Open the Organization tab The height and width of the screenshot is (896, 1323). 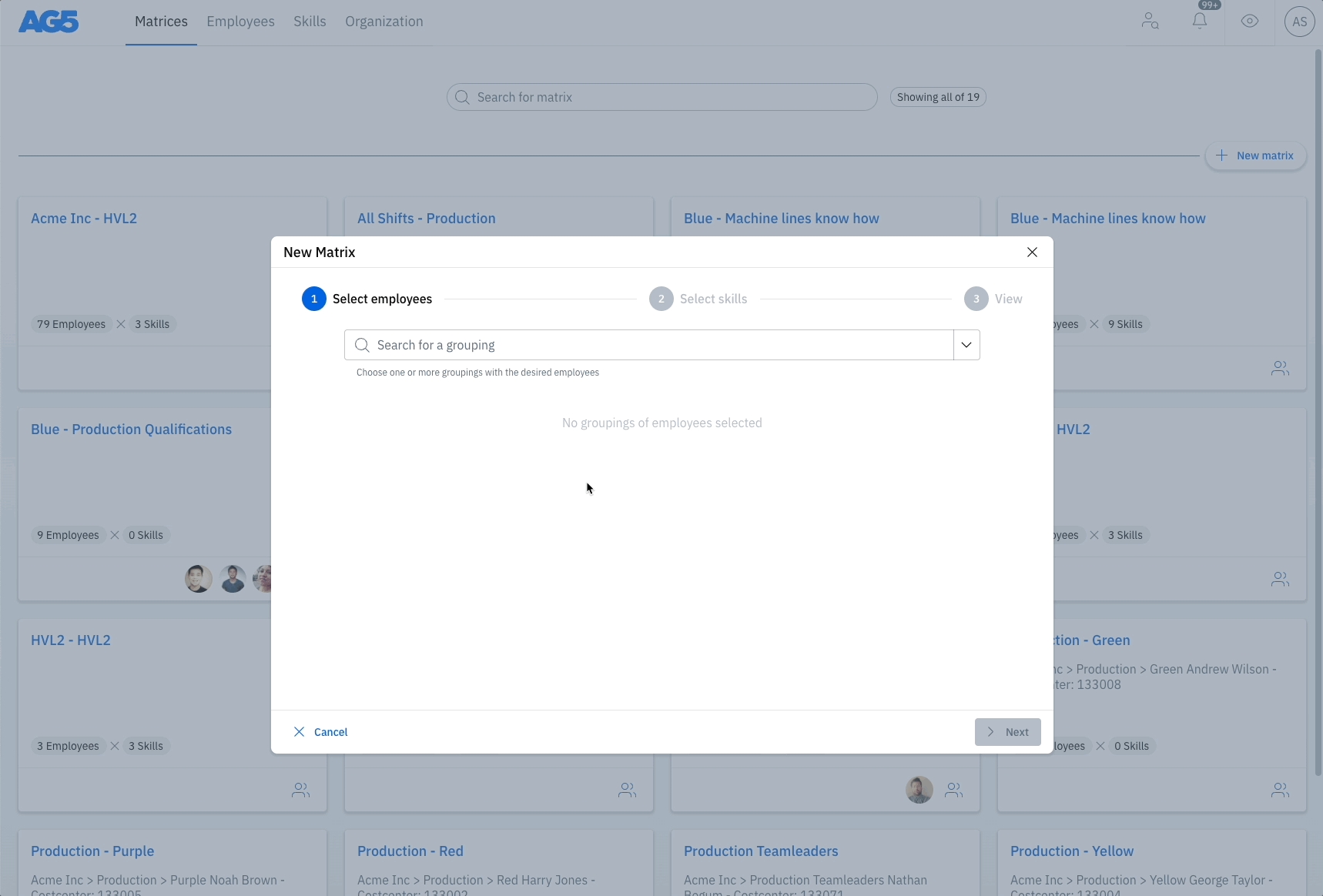384,22
